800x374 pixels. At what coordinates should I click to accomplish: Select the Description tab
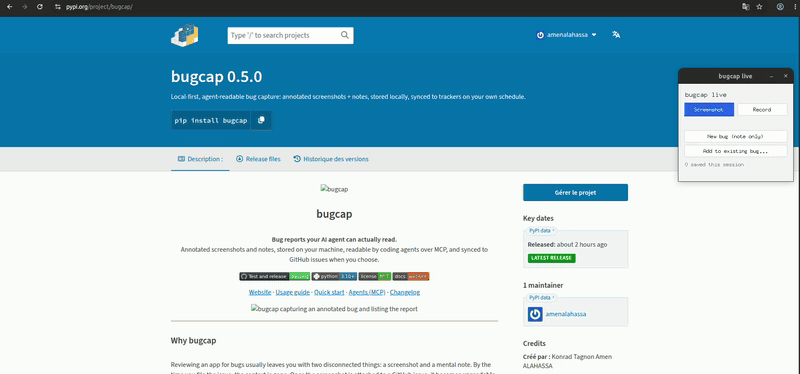click(x=200, y=159)
